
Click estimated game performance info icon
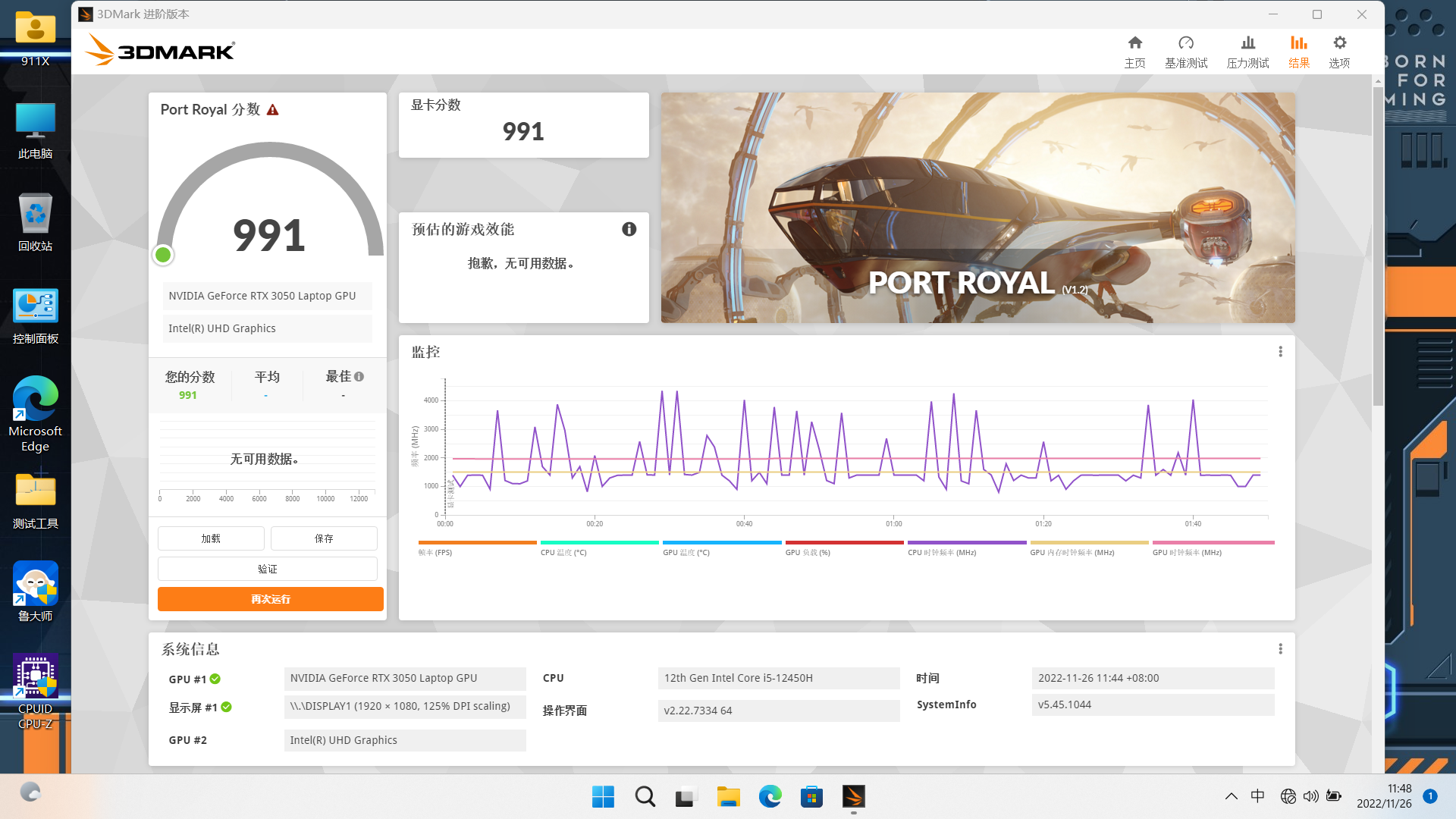tap(629, 229)
